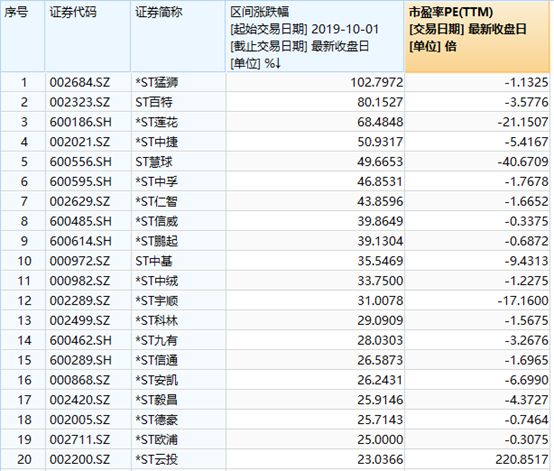This screenshot has width=554, height=471.
Task: Click stock code 600186.SH
Action: [81, 122]
